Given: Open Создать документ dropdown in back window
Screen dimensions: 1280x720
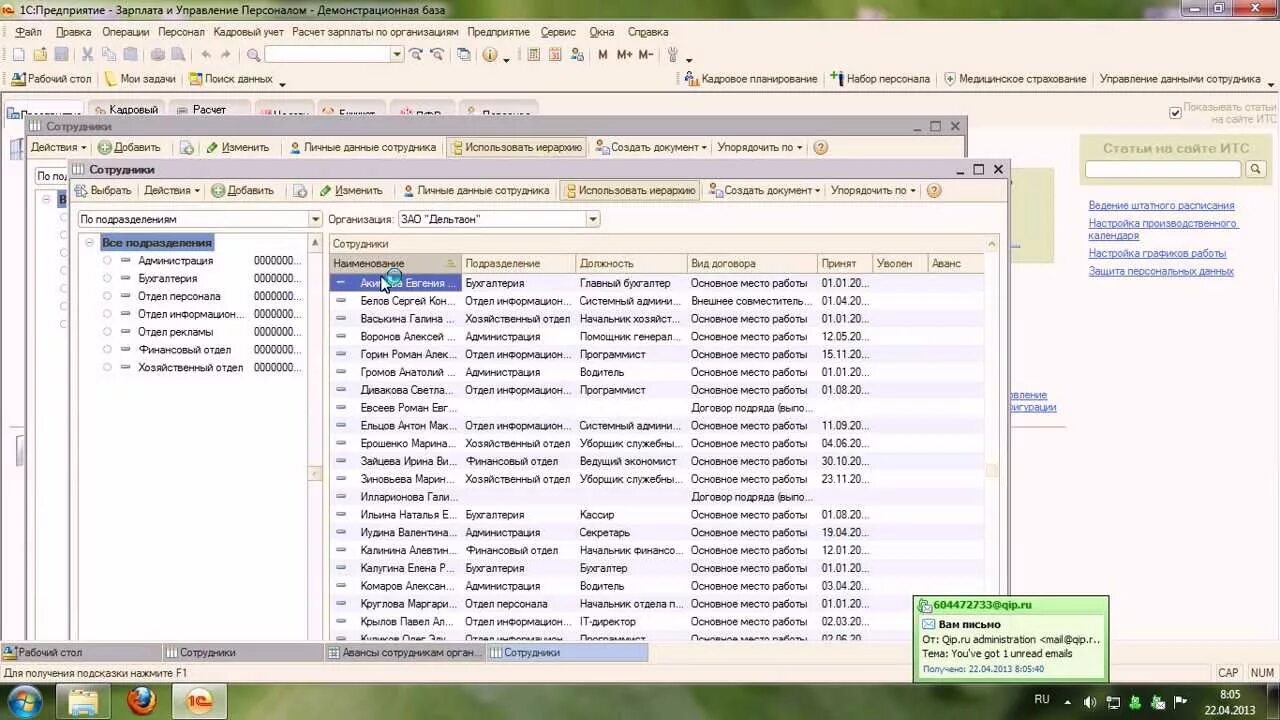Looking at the screenshot, I should coord(652,147).
